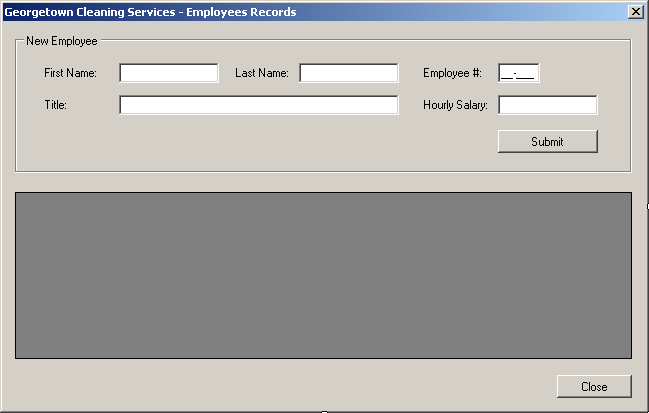Click into the Title text box
The image size is (649, 413).
[259, 105]
